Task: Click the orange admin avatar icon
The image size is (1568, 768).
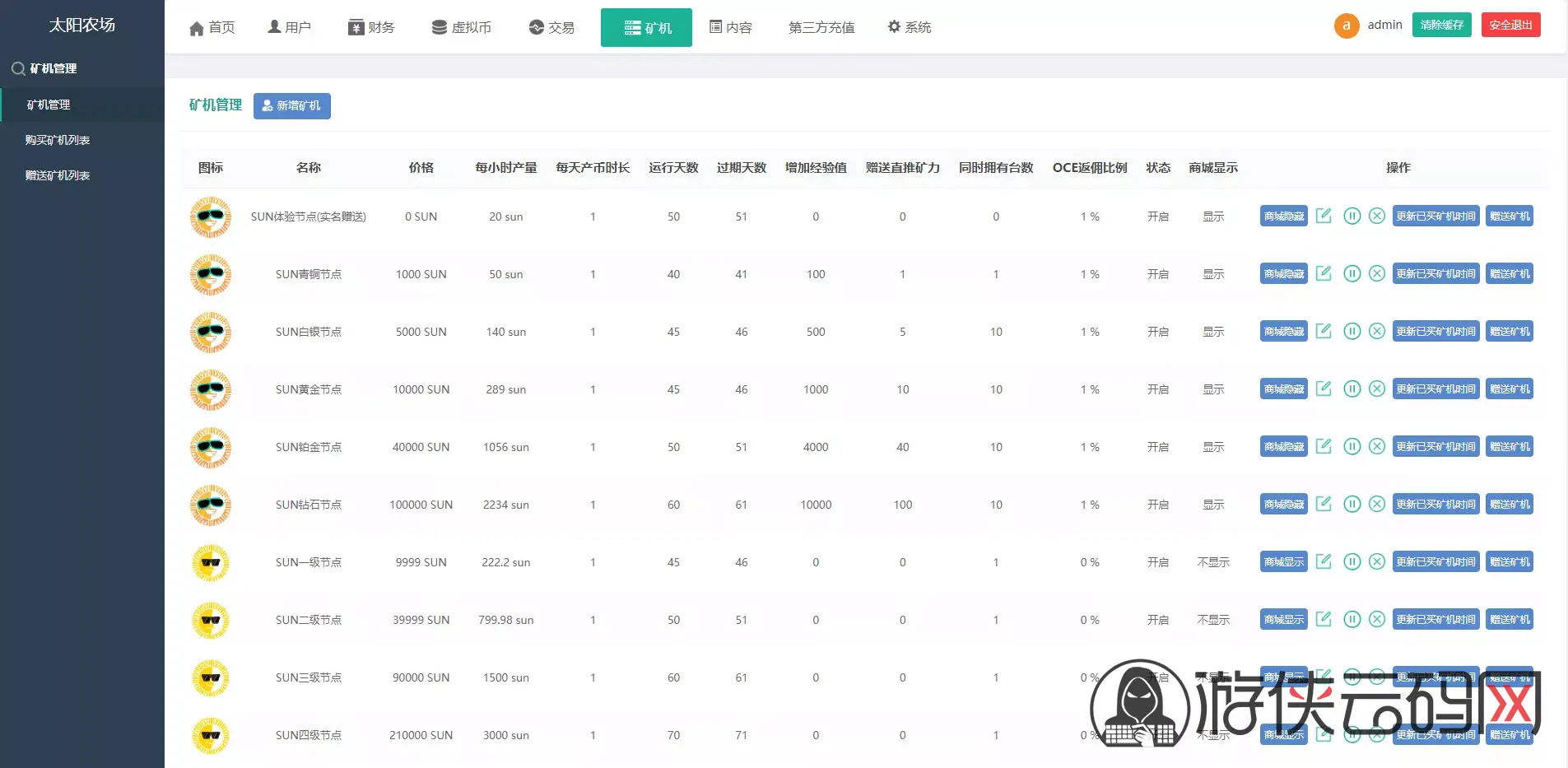Action: point(1347,26)
